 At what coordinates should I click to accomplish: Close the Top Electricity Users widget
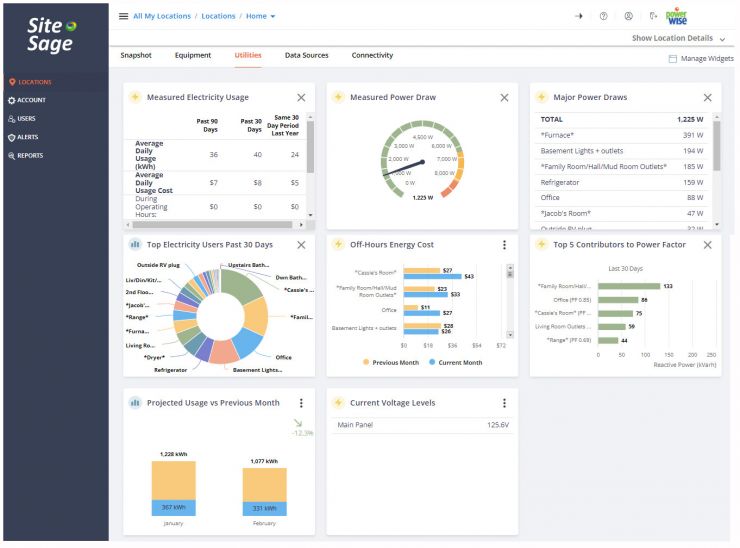coord(301,245)
